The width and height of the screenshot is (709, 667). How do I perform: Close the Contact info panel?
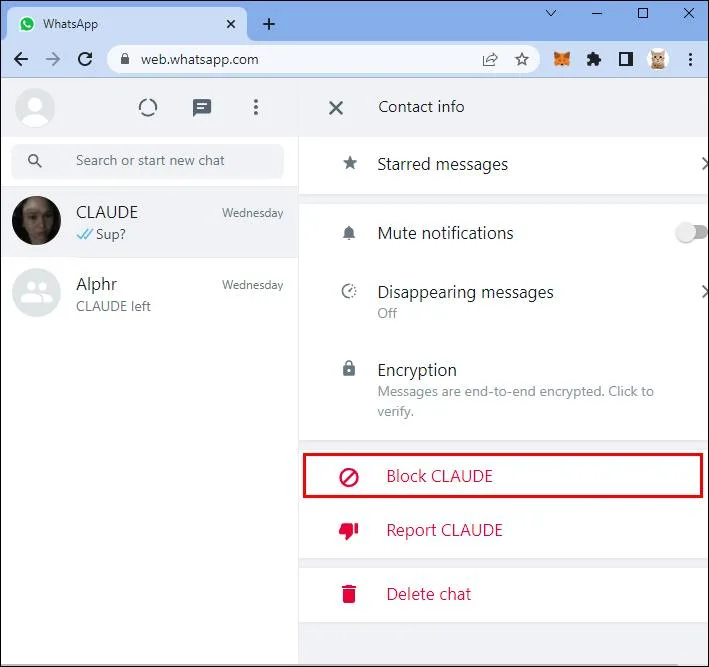tap(336, 108)
